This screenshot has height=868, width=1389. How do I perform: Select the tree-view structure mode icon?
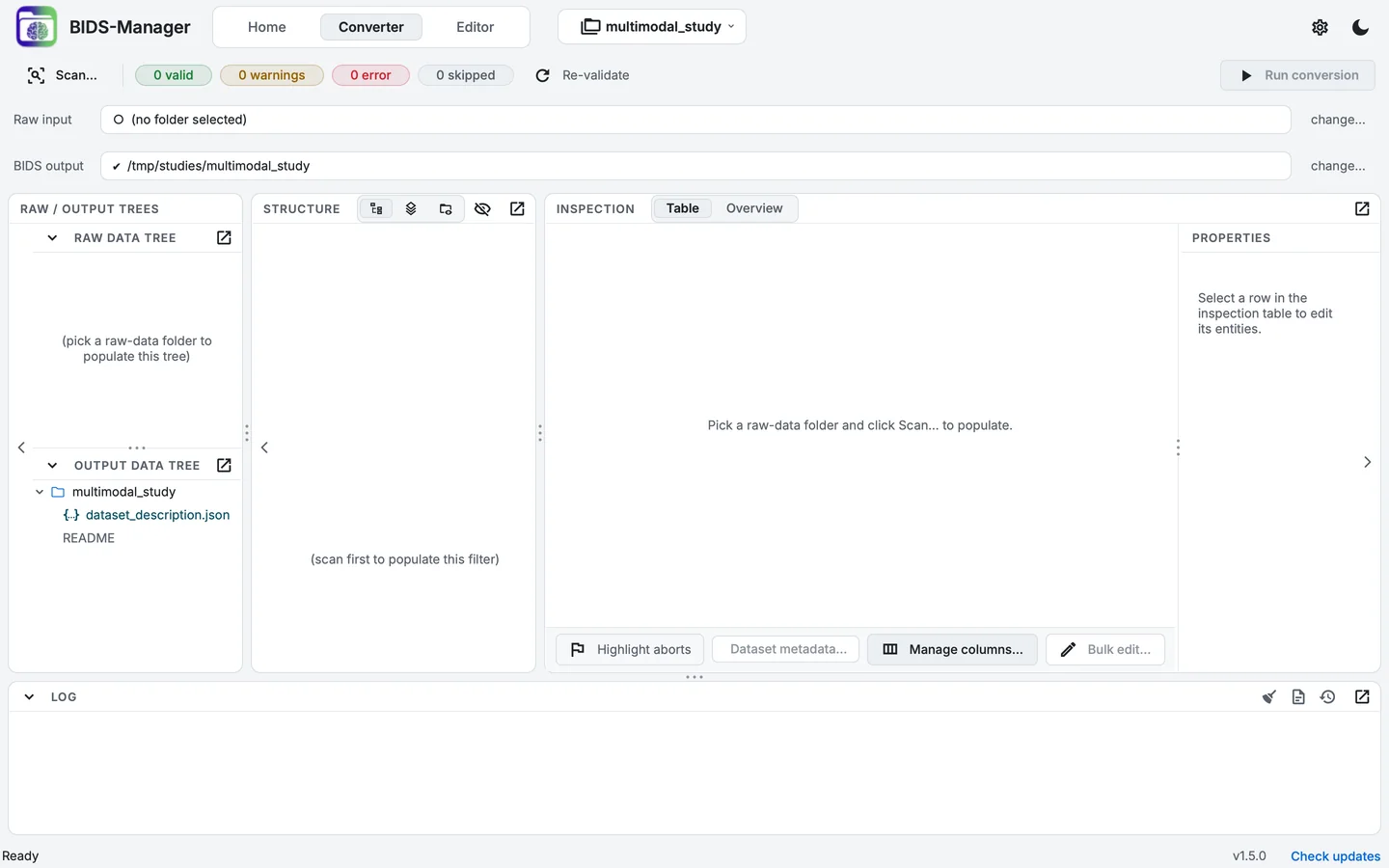(x=376, y=208)
